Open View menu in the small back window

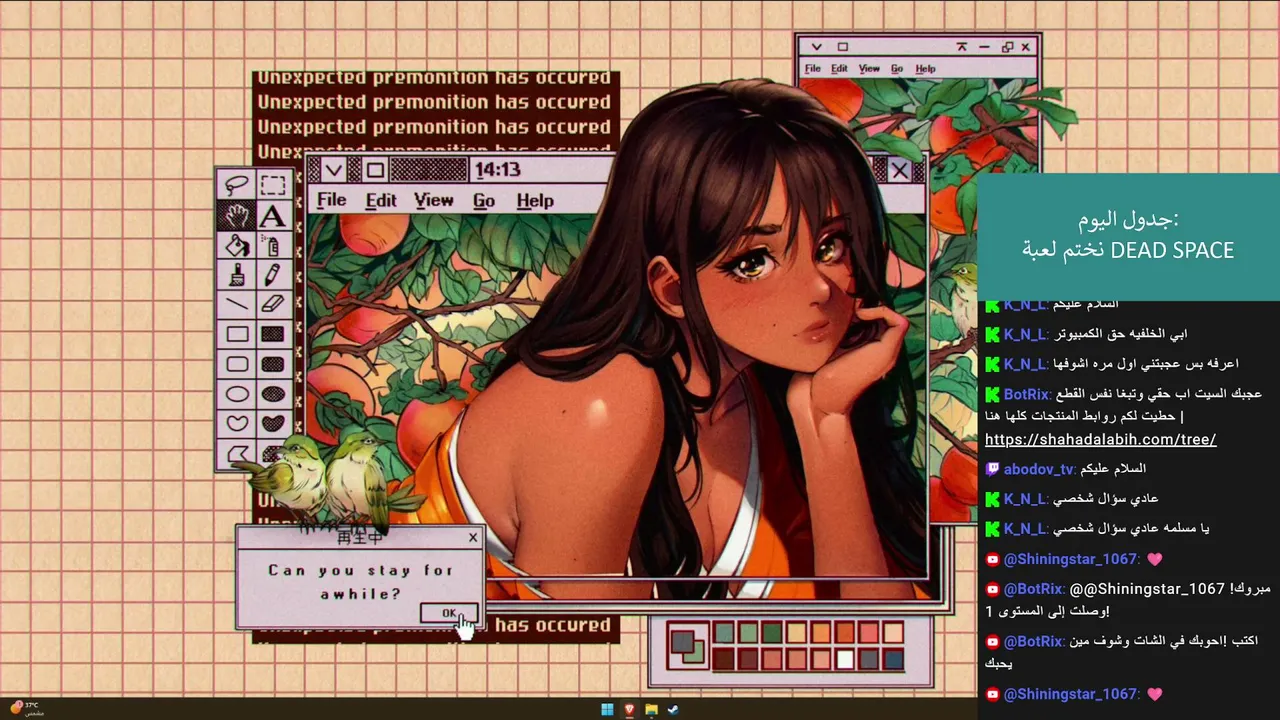click(869, 69)
